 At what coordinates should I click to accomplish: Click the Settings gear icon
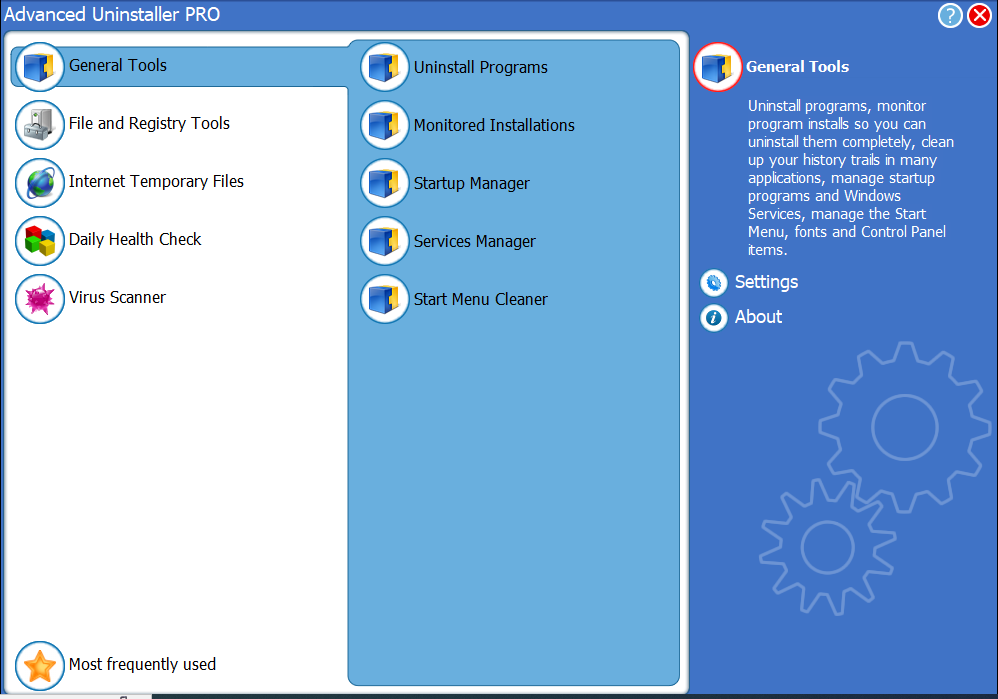point(713,283)
